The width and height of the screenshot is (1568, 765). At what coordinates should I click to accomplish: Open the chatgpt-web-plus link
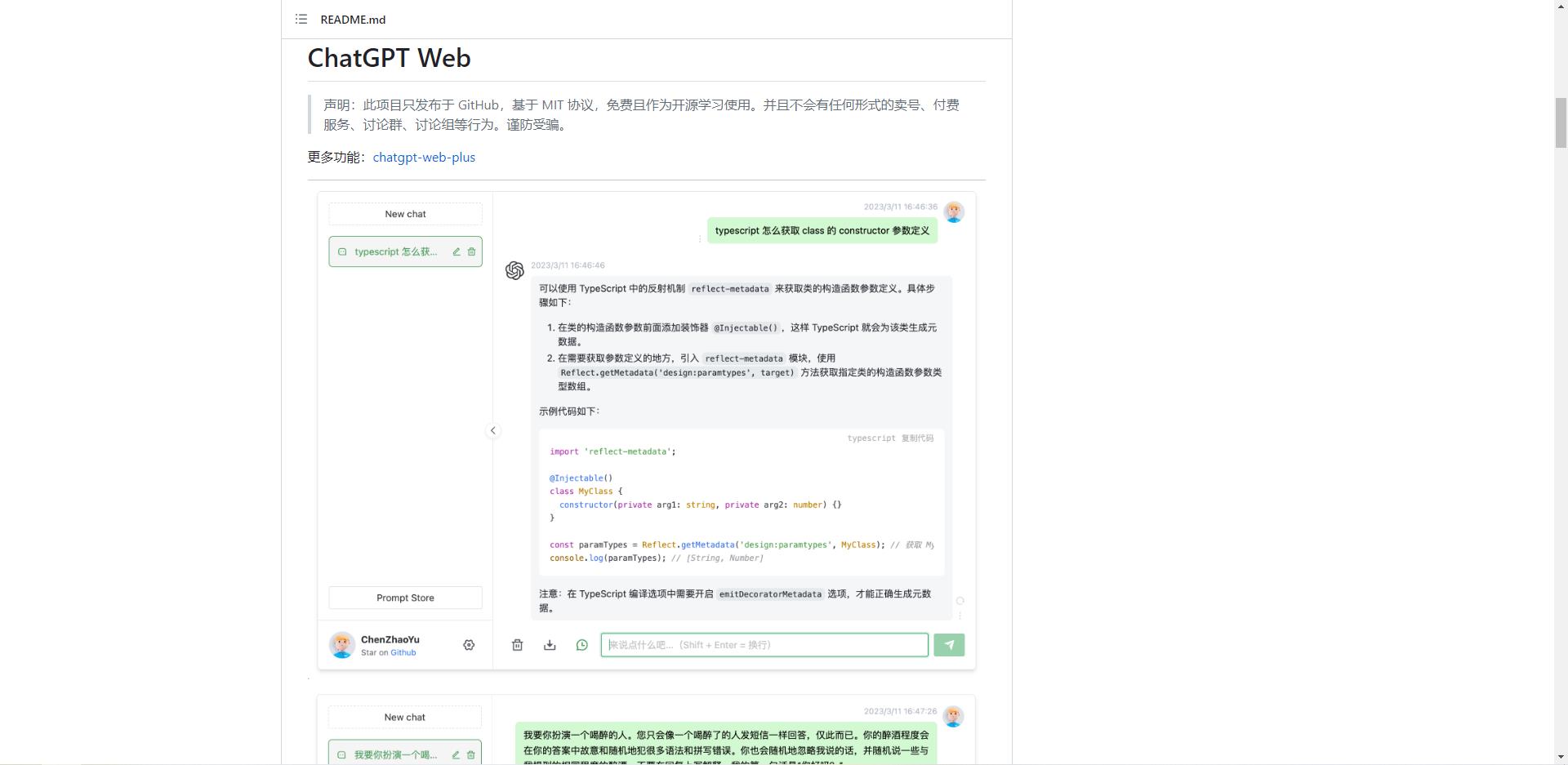[x=424, y=157]
